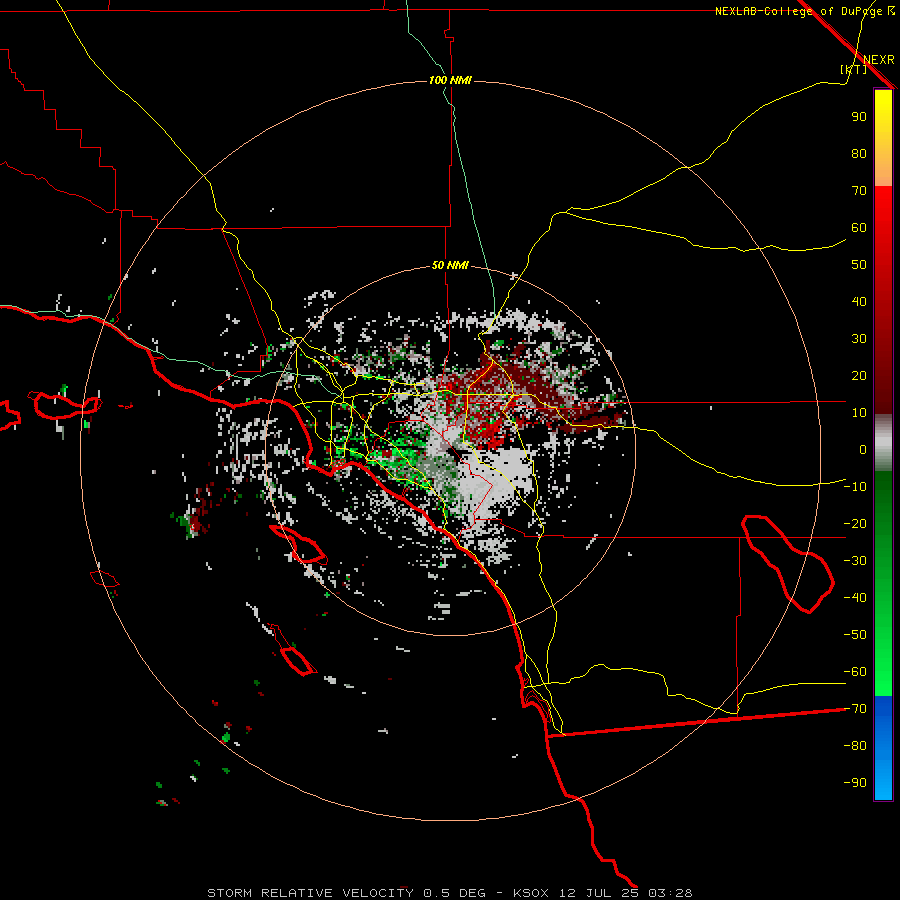Click the "50 NMI" range ring label

[451, 265]
